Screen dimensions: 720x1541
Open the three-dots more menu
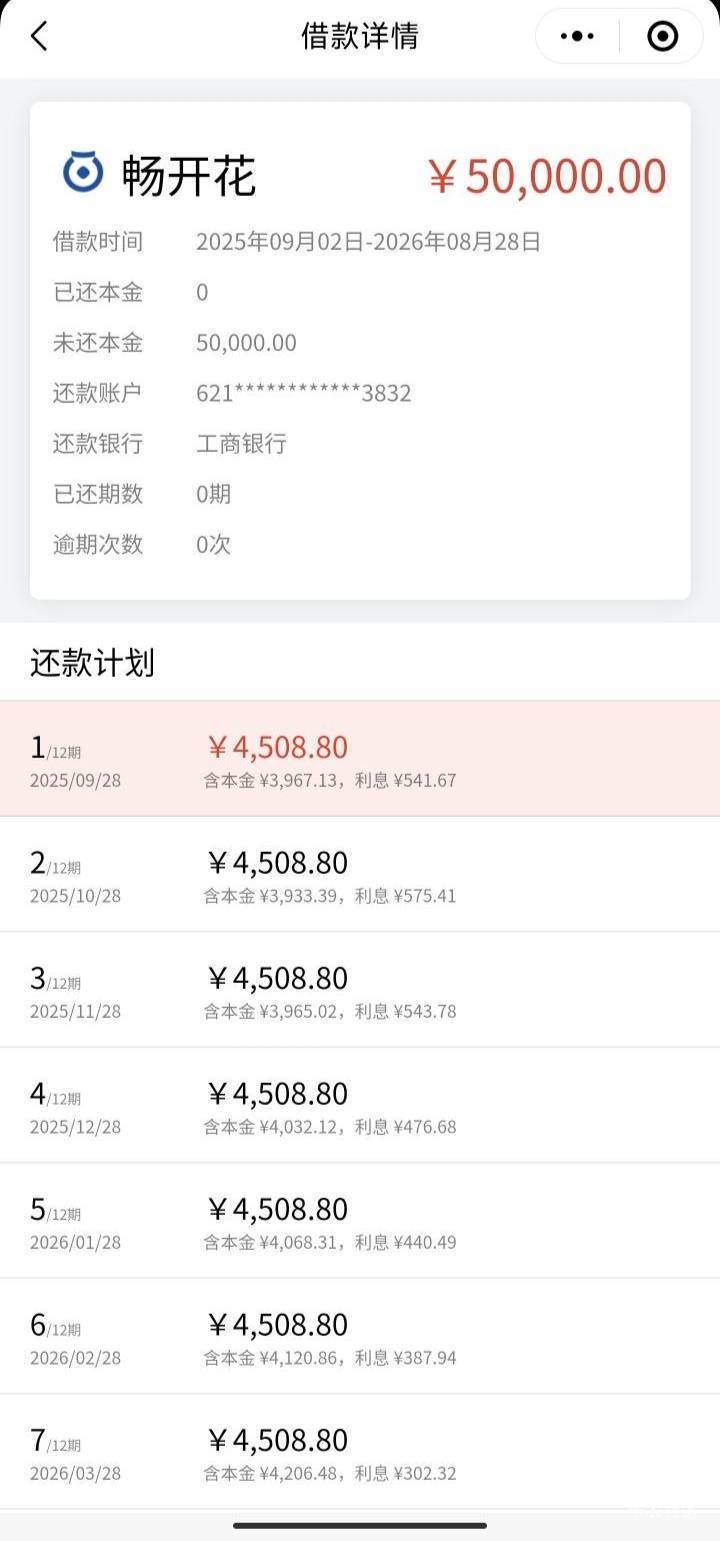tap(577, 37)
